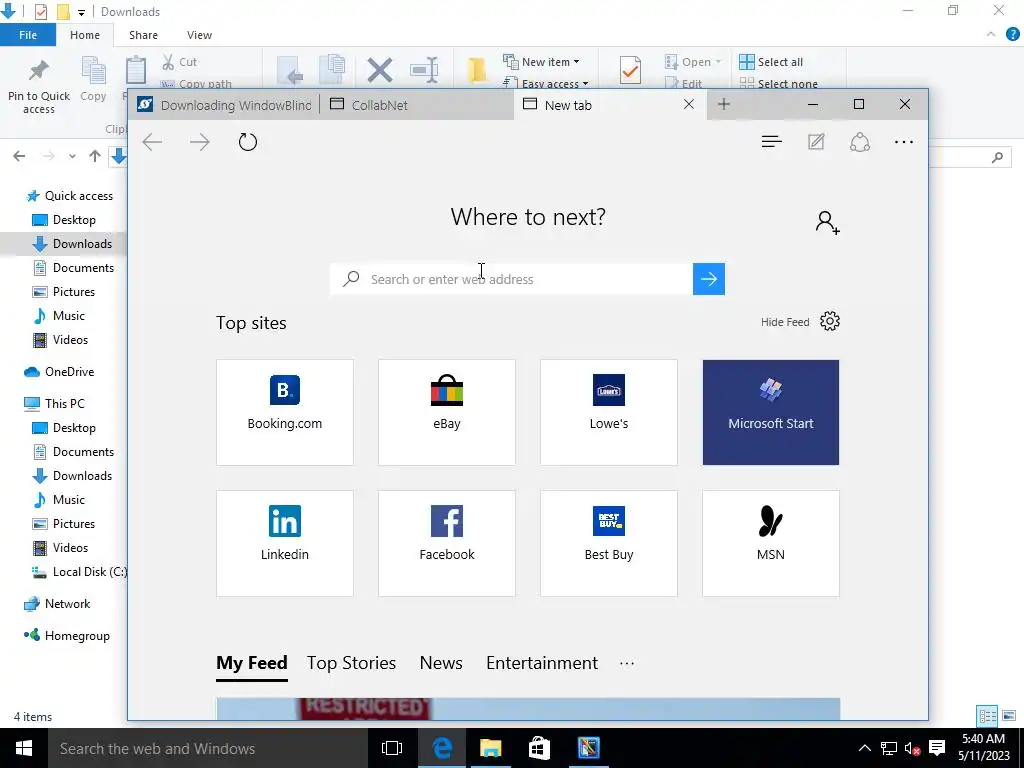Switch to Downloading WindowBlinds tab
Image resolution: width=1024 pixels, height=768 pixels.
coord(224,104)
